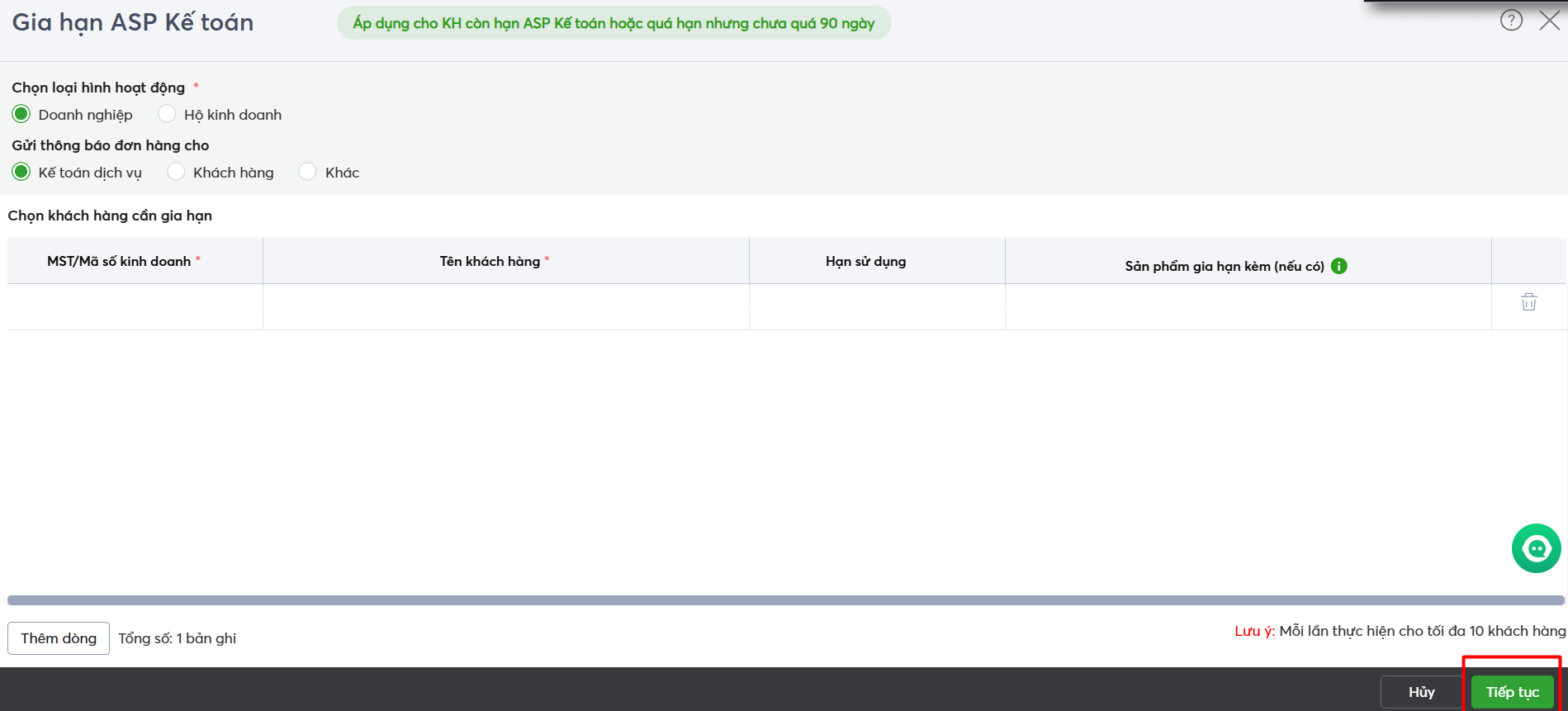Click the Hạn sử dụng column header
The height and width of the screenshot is (711, 1568).
(x=865, y=261)
